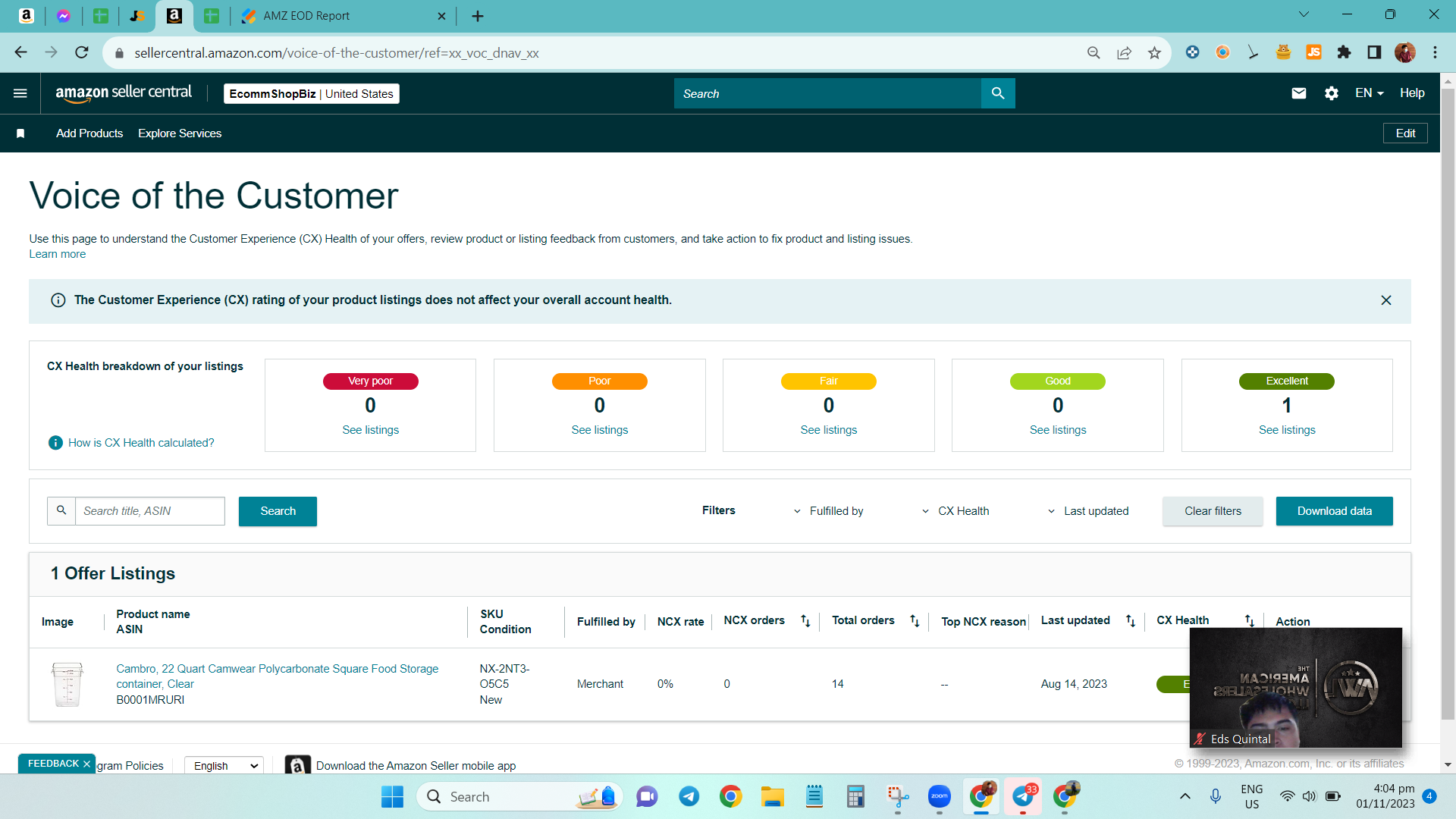Show hidden system tray icons

[x=1185, y=797]
